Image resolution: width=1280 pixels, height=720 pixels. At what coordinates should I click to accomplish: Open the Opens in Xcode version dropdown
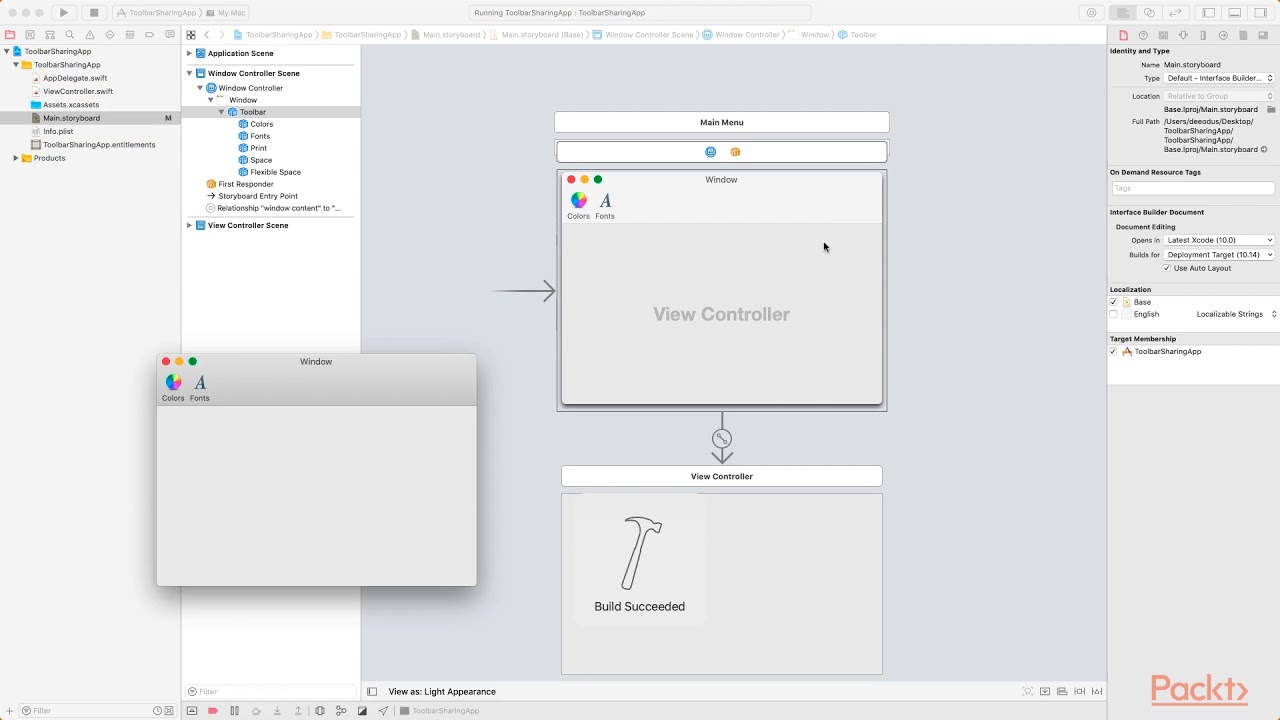[x=1219, y=240]
